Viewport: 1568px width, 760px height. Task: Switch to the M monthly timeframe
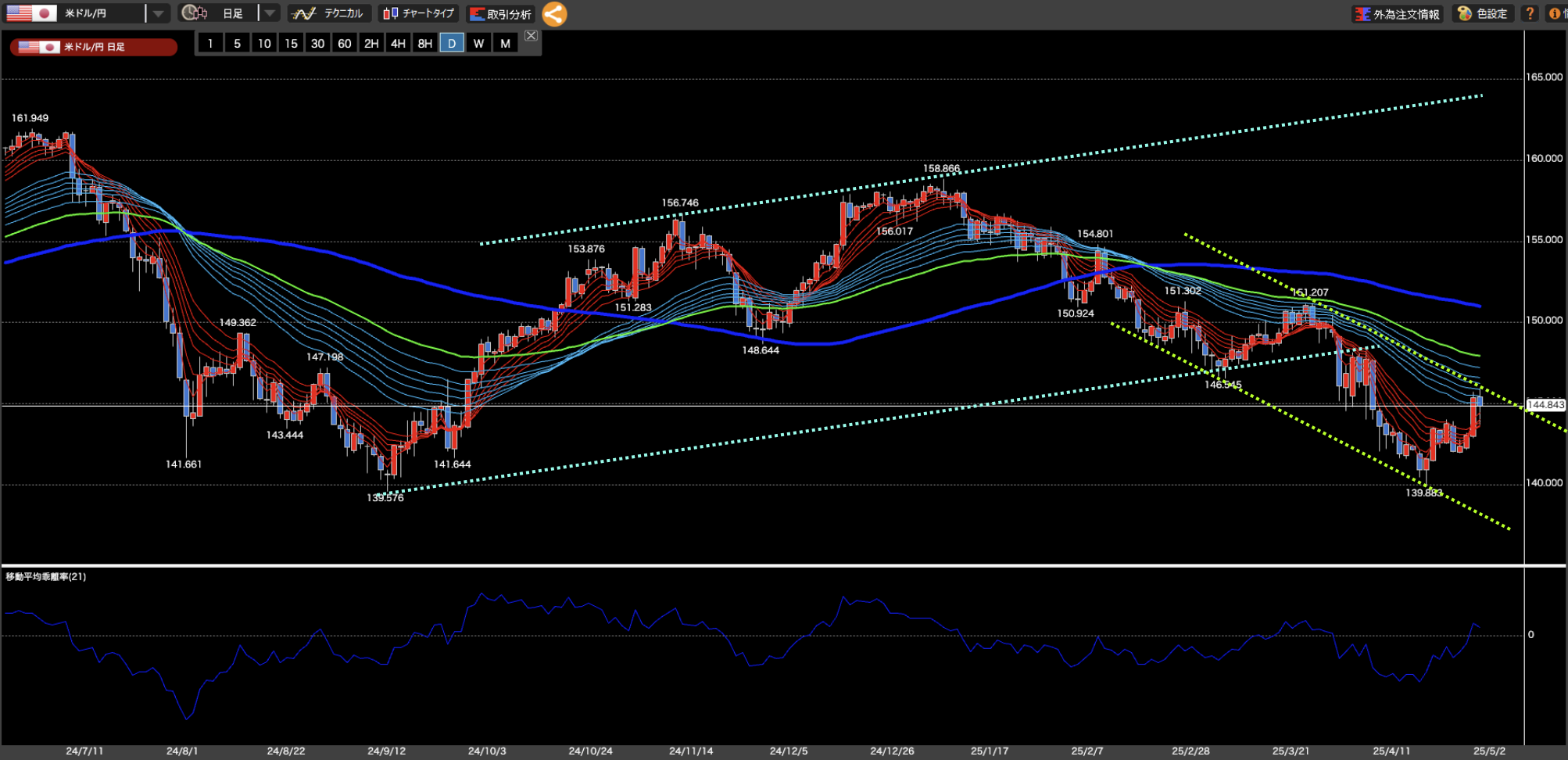click(505, 43)
